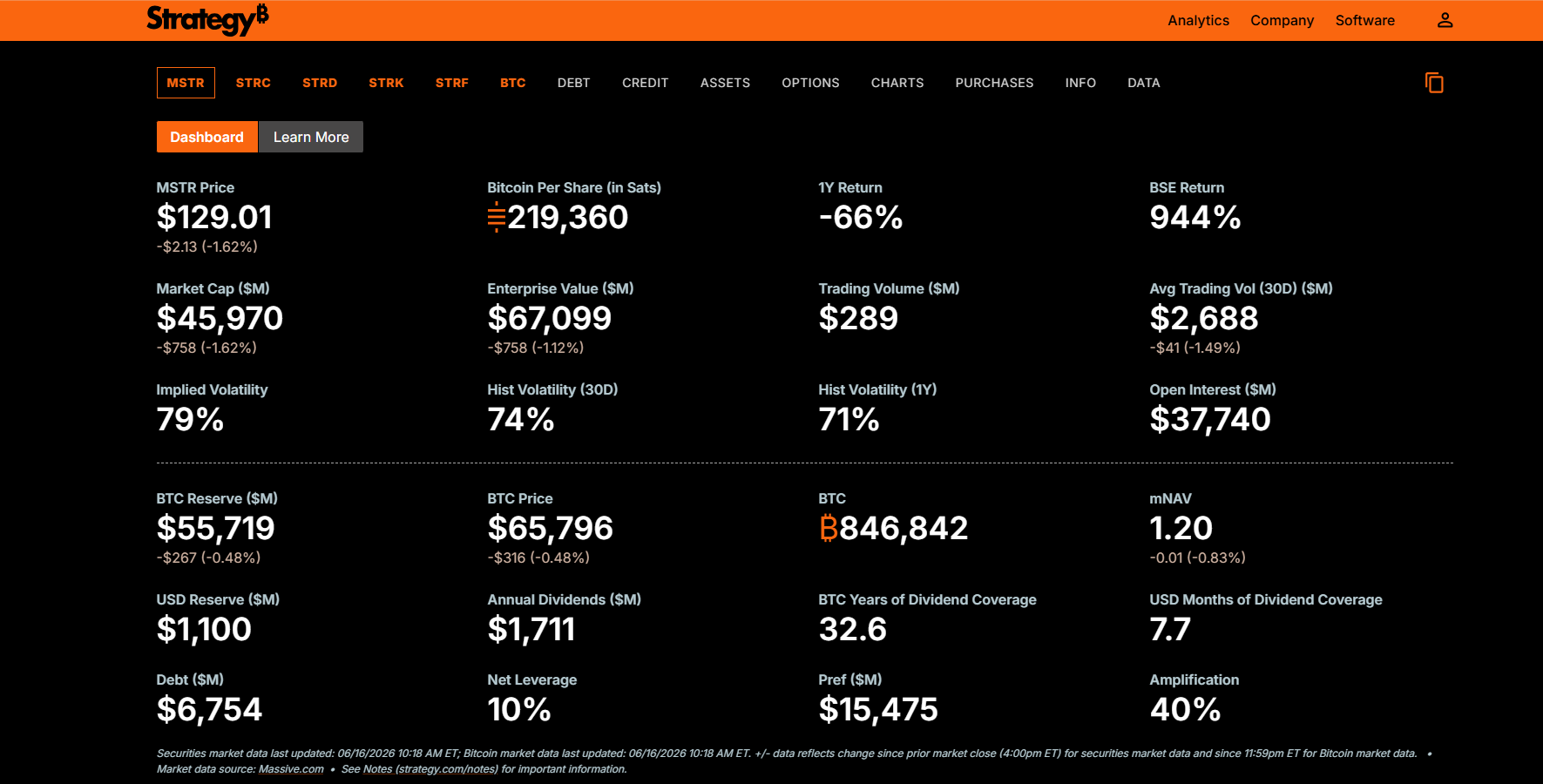Click the BTC Years of Dividend Coverage value 32.6

853,629
